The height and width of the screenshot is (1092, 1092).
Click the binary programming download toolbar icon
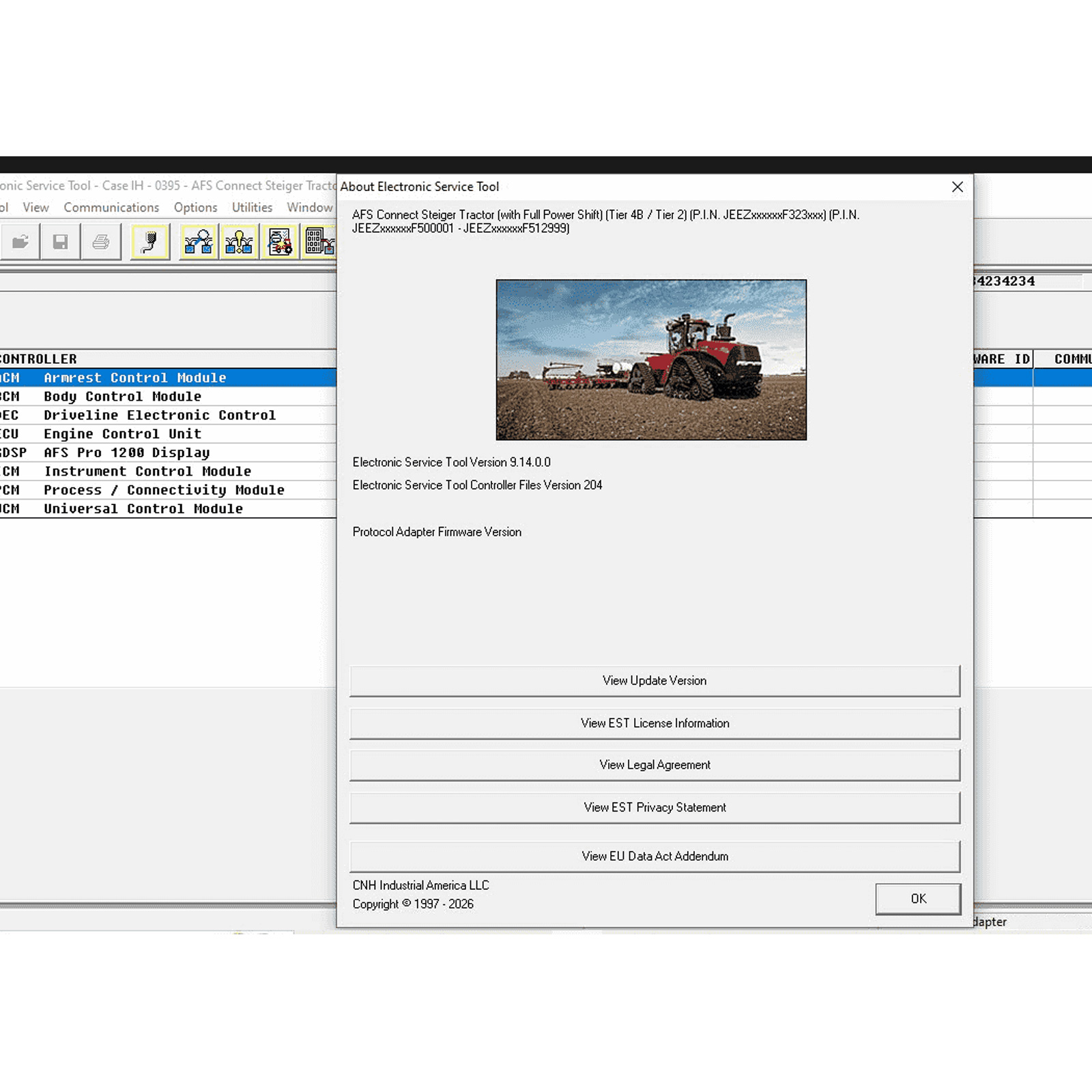[319, 242]
